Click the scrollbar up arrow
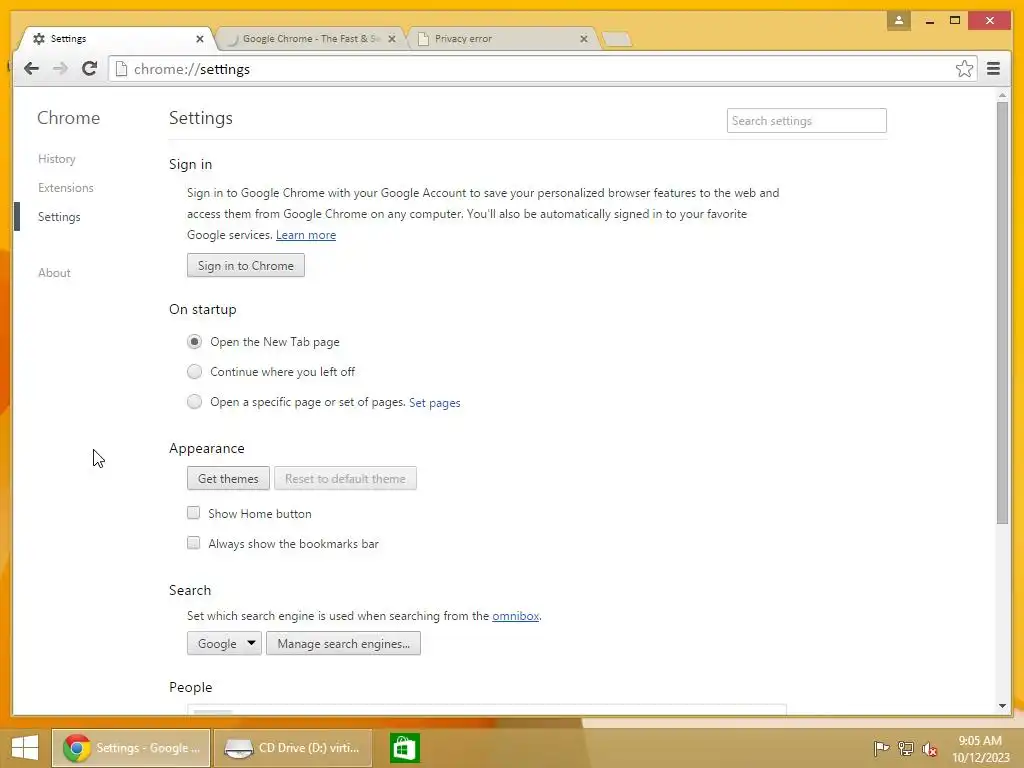Screen dimensions: 1024x768 tap(1002, 95)
